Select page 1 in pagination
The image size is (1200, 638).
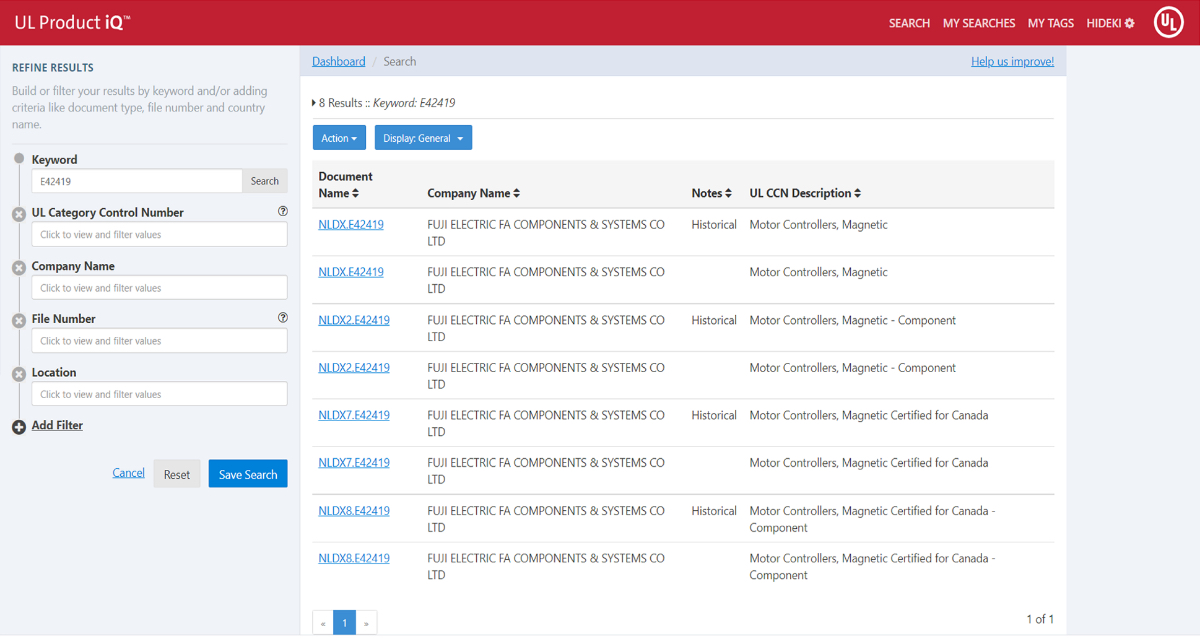[x=344, y=623]
